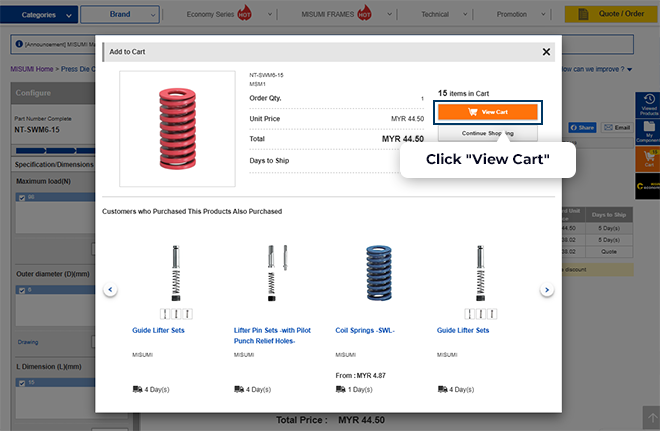660x431 pixels.
Task: Click Continue Shopping button
Action: click(x=487, y=133)
